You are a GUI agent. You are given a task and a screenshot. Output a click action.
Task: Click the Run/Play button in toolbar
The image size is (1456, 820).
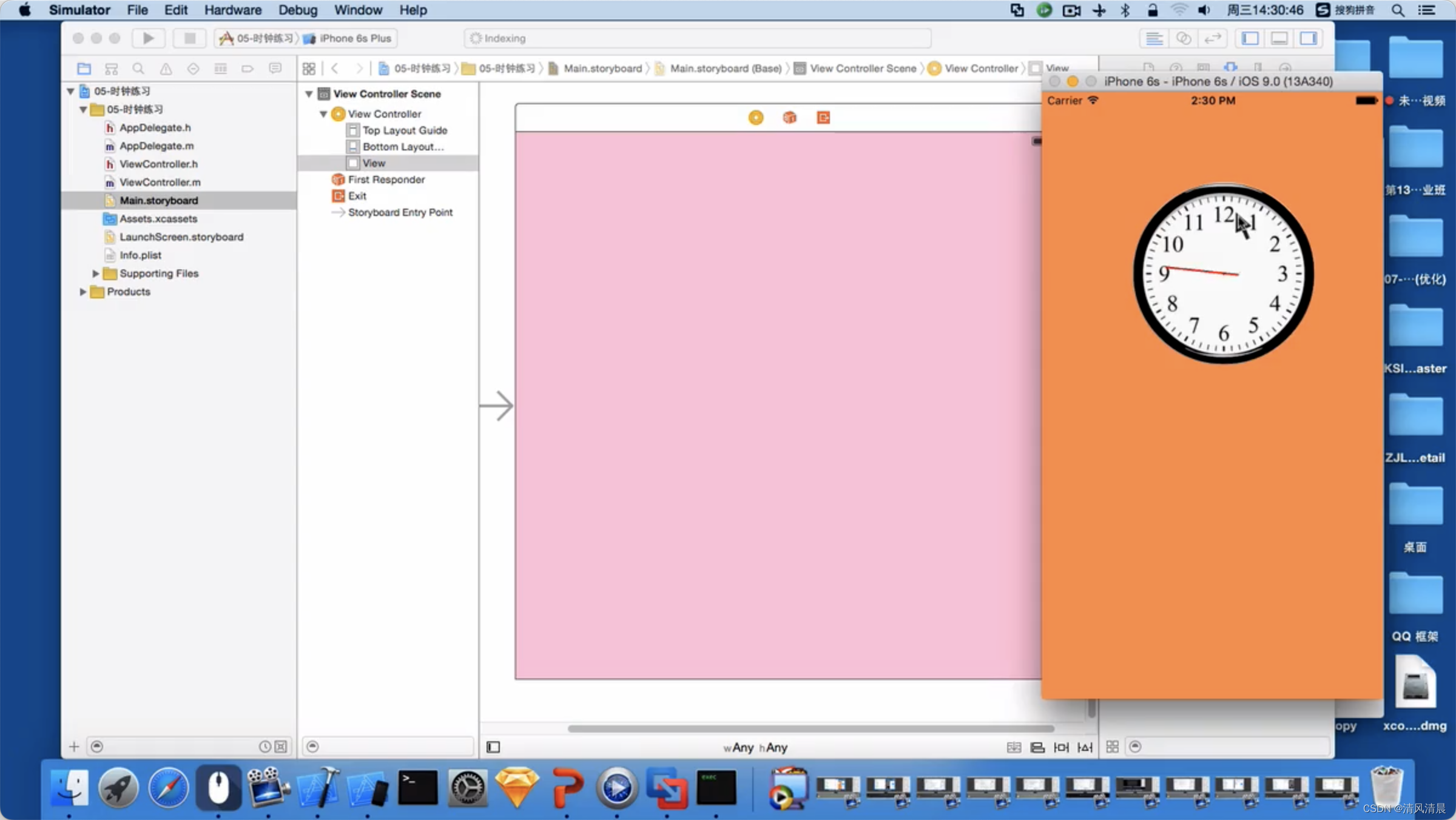tap(146, 38)
